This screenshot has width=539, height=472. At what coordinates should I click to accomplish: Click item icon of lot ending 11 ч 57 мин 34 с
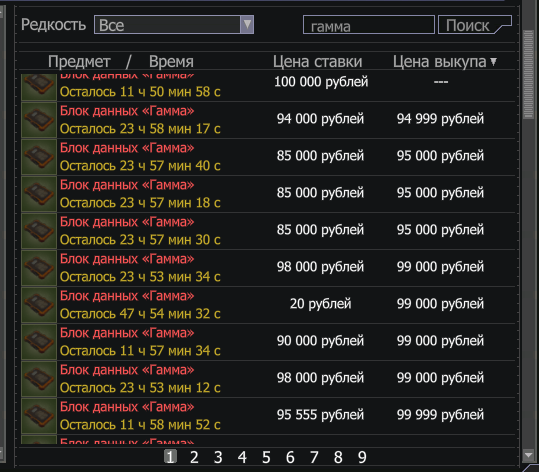coord(39,342)
